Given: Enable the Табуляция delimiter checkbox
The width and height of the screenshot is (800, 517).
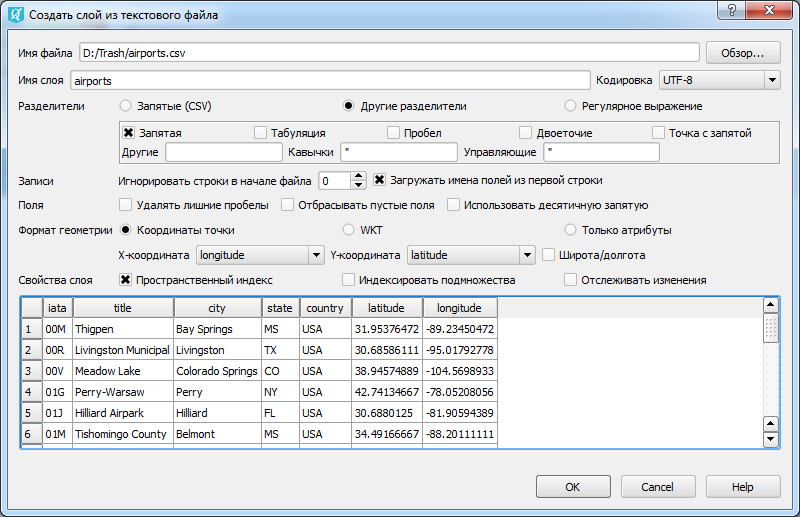Looking at the screenshot, I should (261, 133).
